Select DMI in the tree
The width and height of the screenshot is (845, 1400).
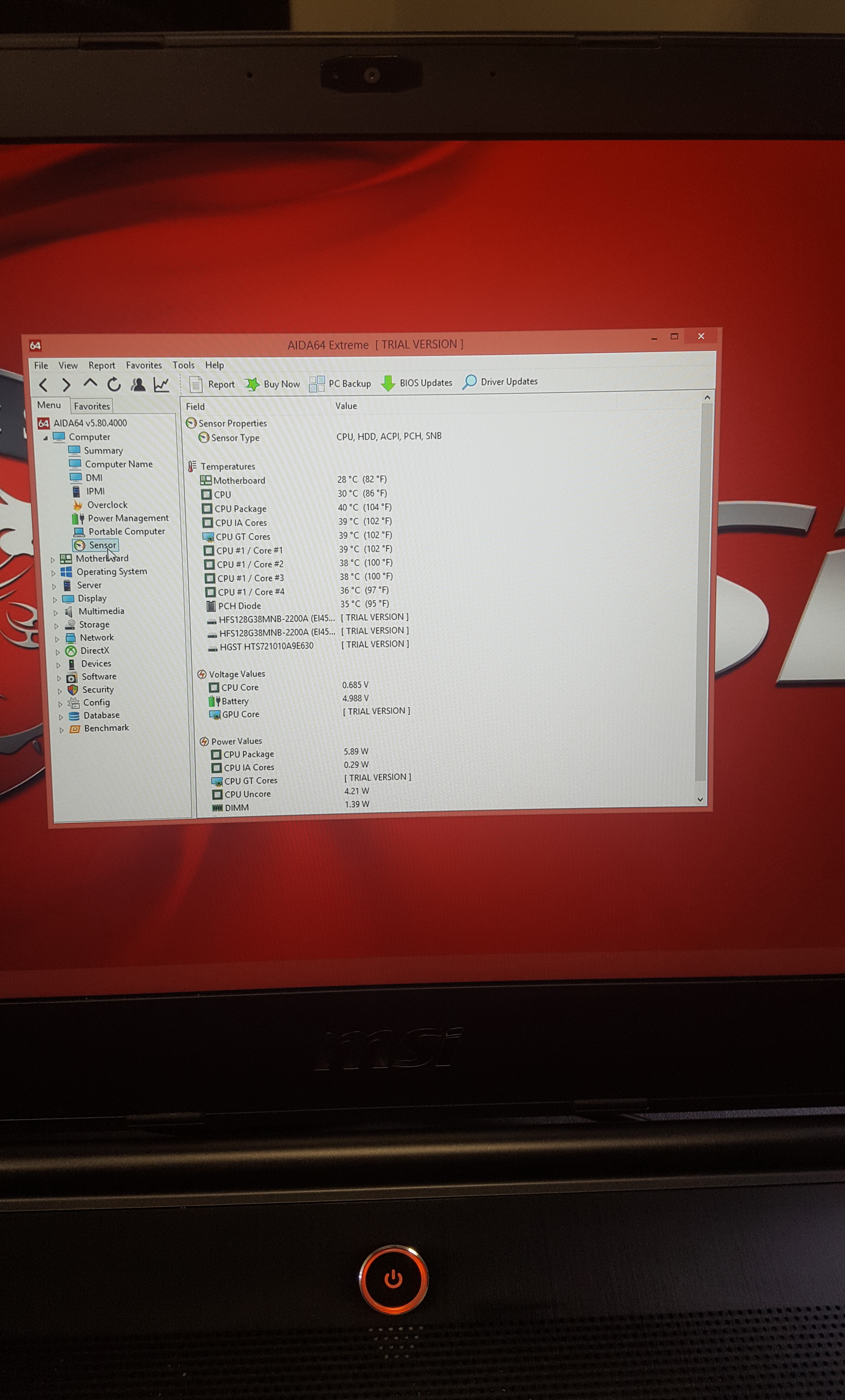pos(87,478)
